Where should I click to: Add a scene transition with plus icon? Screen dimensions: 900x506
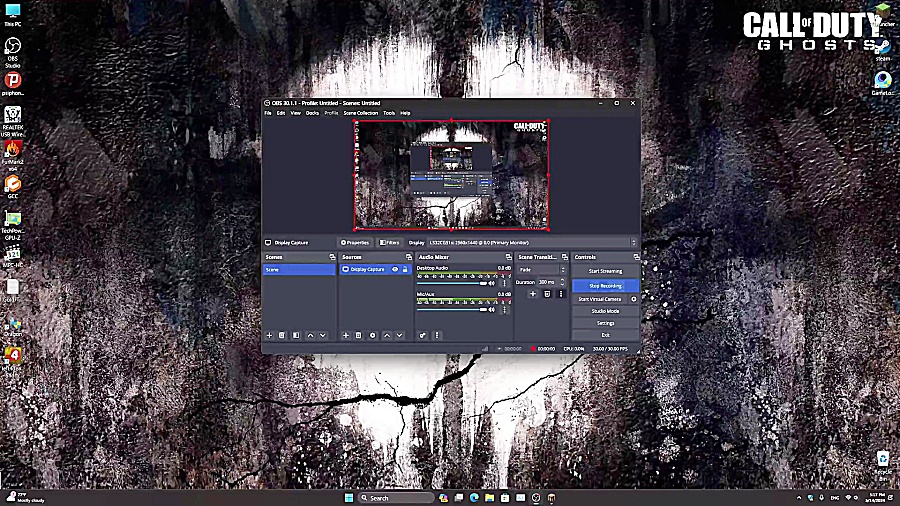[533, 294]
